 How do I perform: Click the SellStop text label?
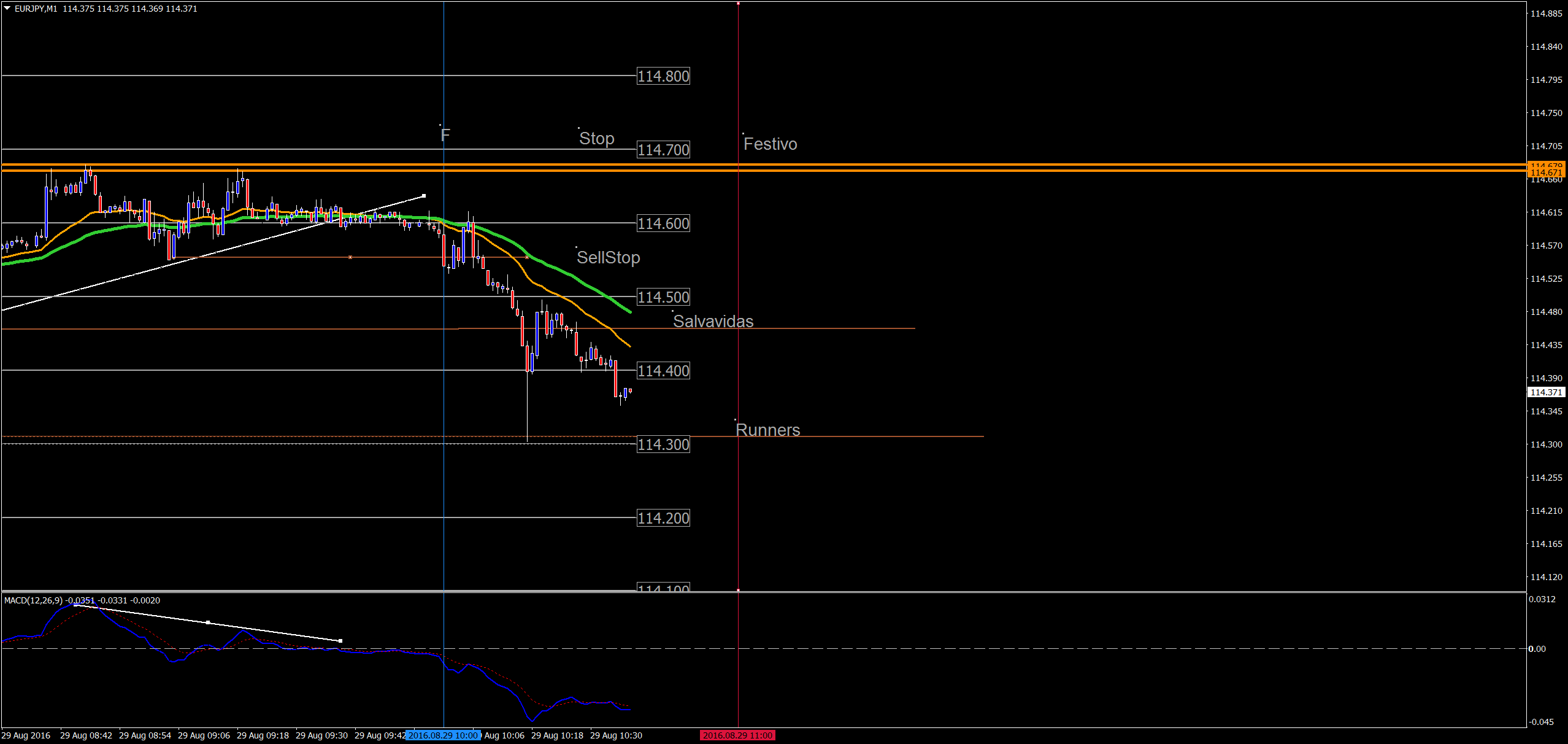coord(608,258)
